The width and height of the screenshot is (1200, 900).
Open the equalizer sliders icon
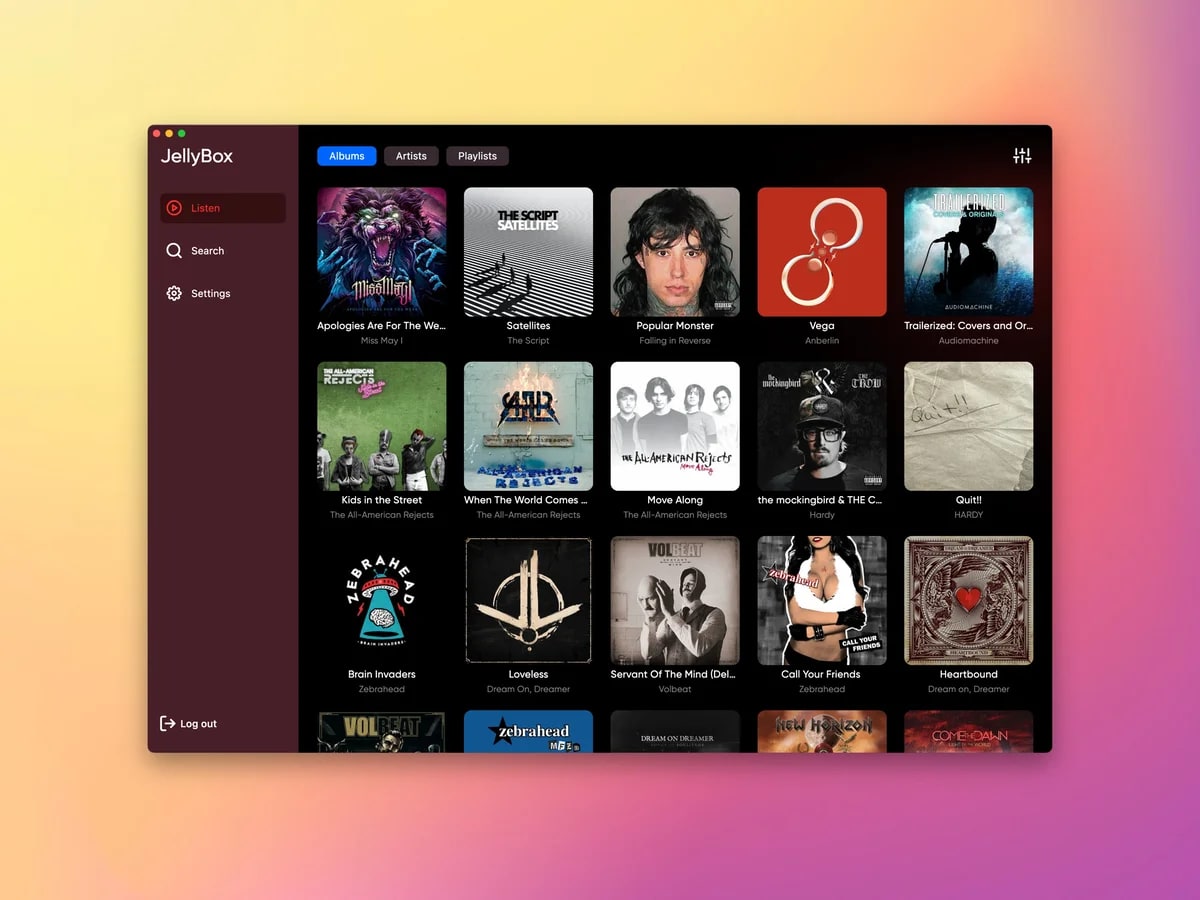pyautogui.click(x=1022, y=156)
